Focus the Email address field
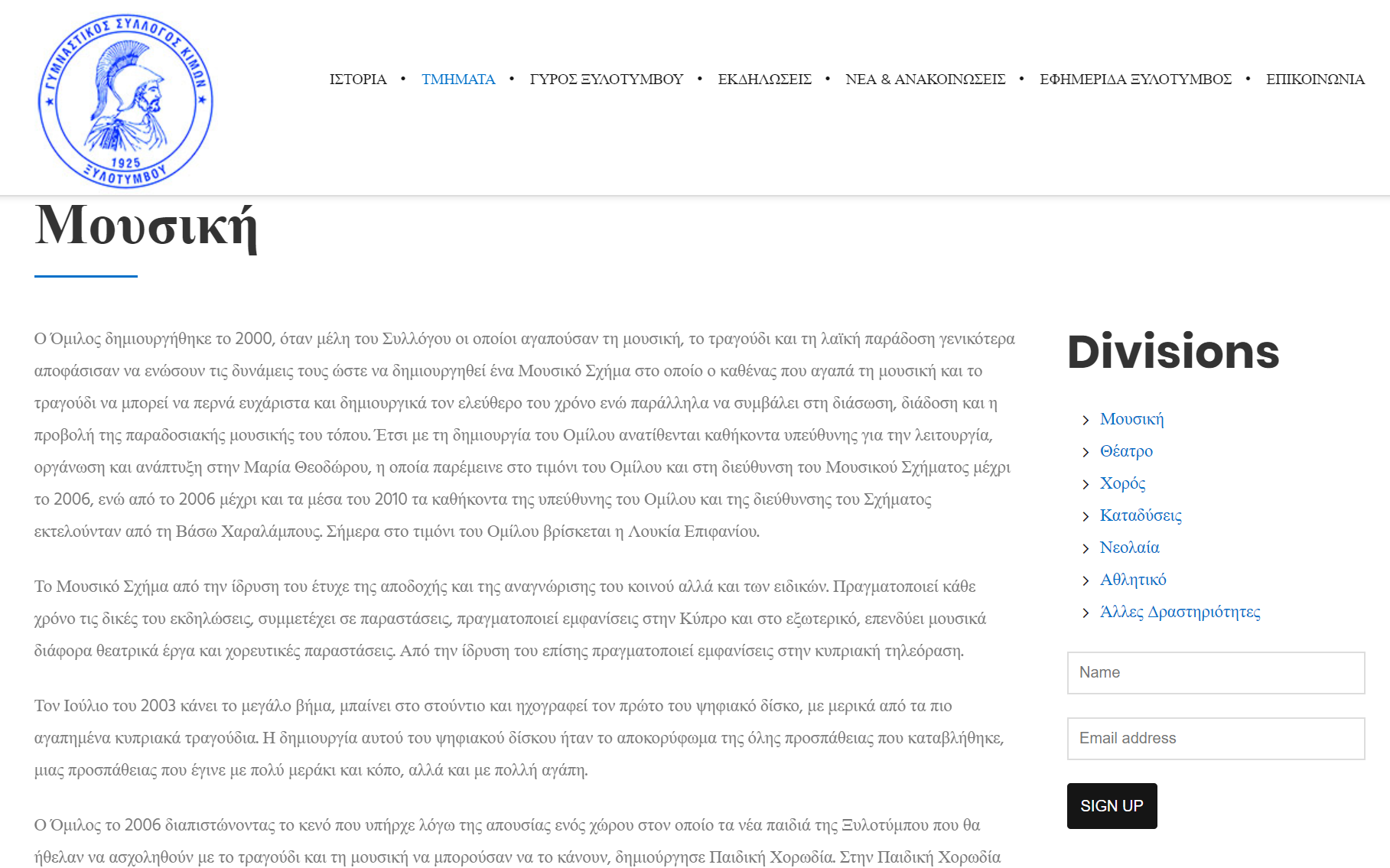The image size is (1390, 868). (1216, 739)
